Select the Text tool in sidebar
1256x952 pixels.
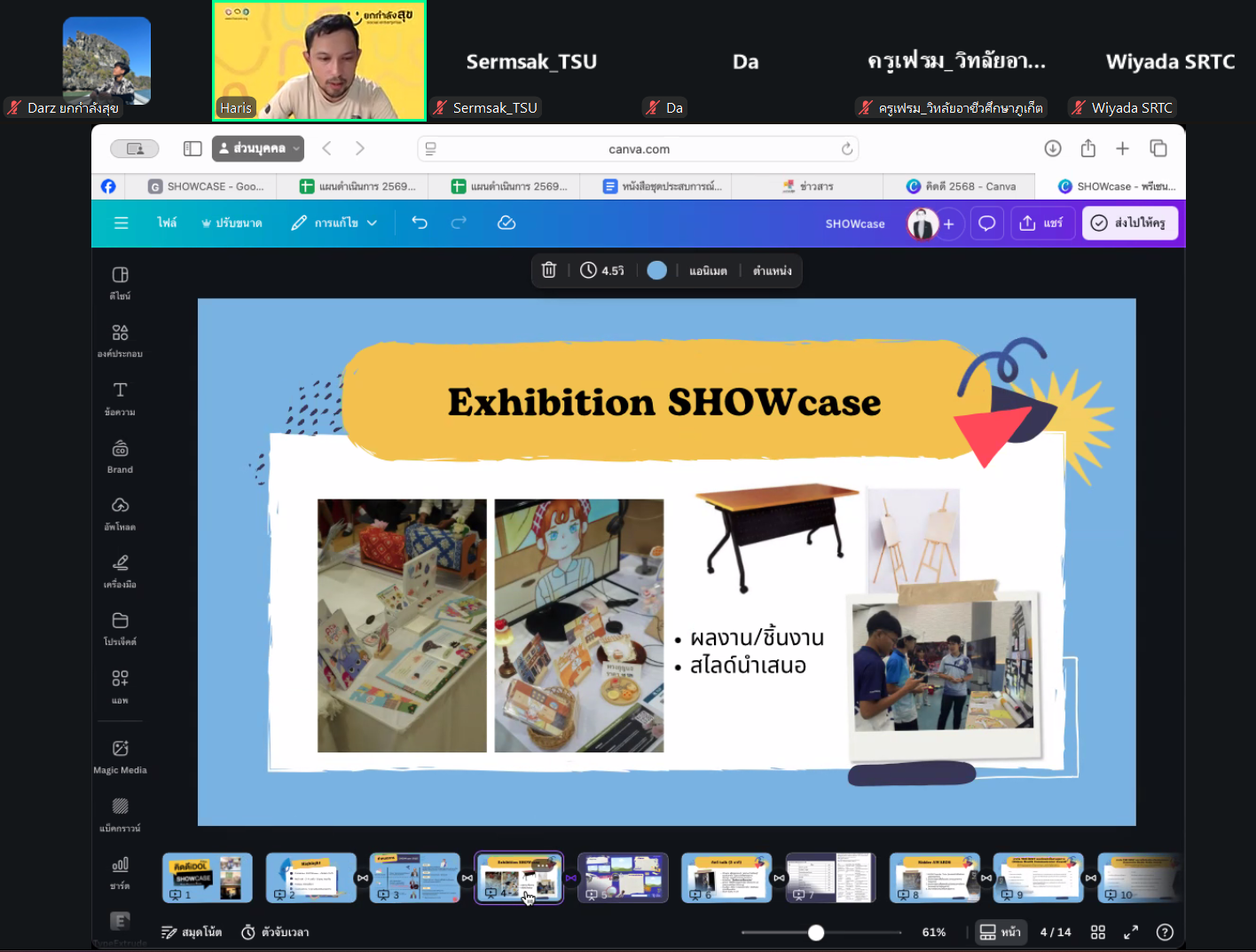click(x=120, y=397)
